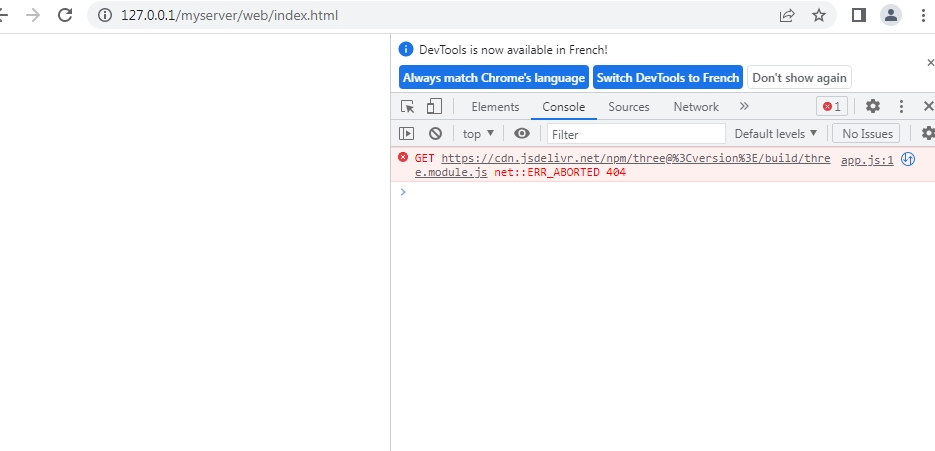
Task: Open the failed three.module.js URL link
Action: click(623, 165)
